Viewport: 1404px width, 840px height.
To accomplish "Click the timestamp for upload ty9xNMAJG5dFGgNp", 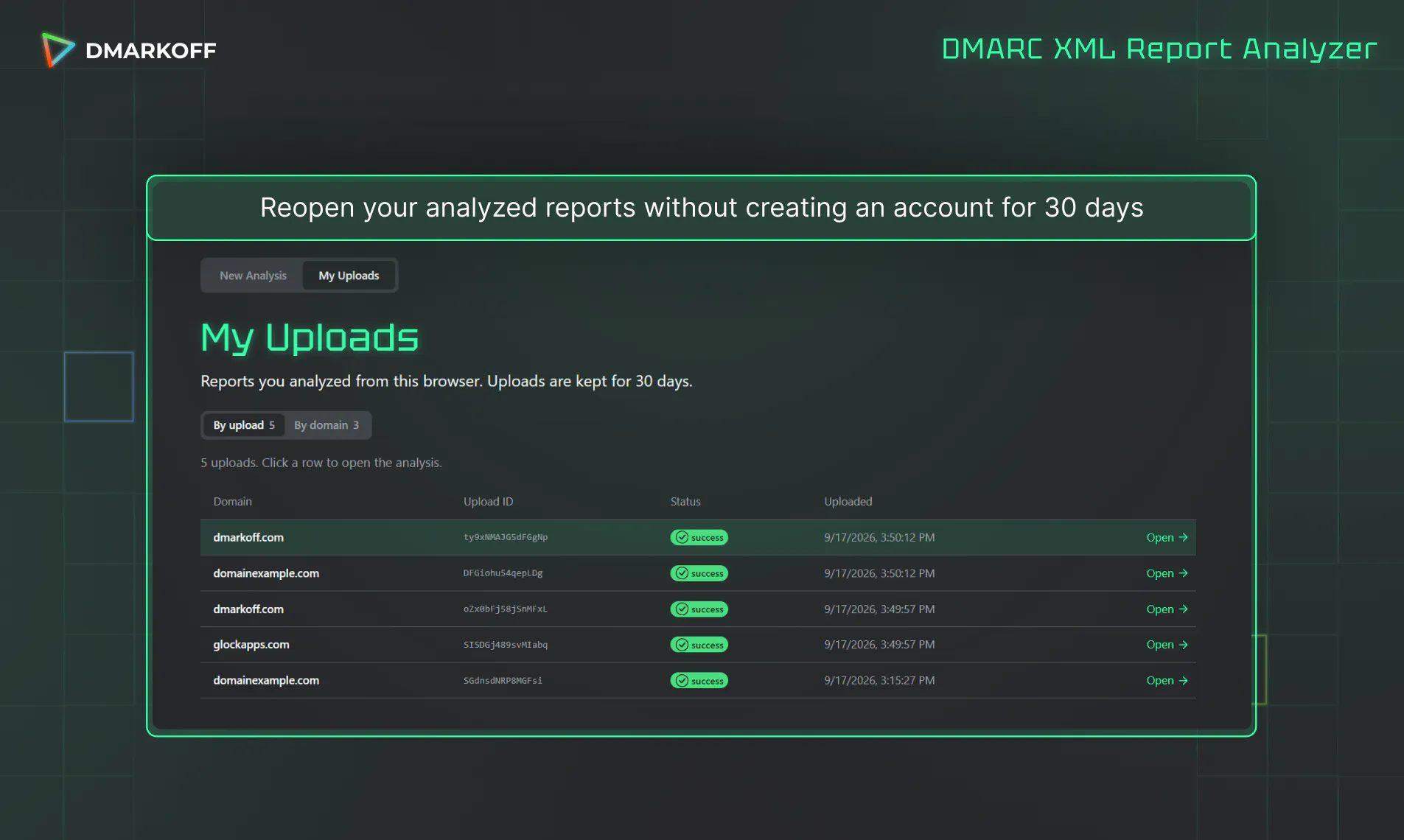I will pos(879,538).
